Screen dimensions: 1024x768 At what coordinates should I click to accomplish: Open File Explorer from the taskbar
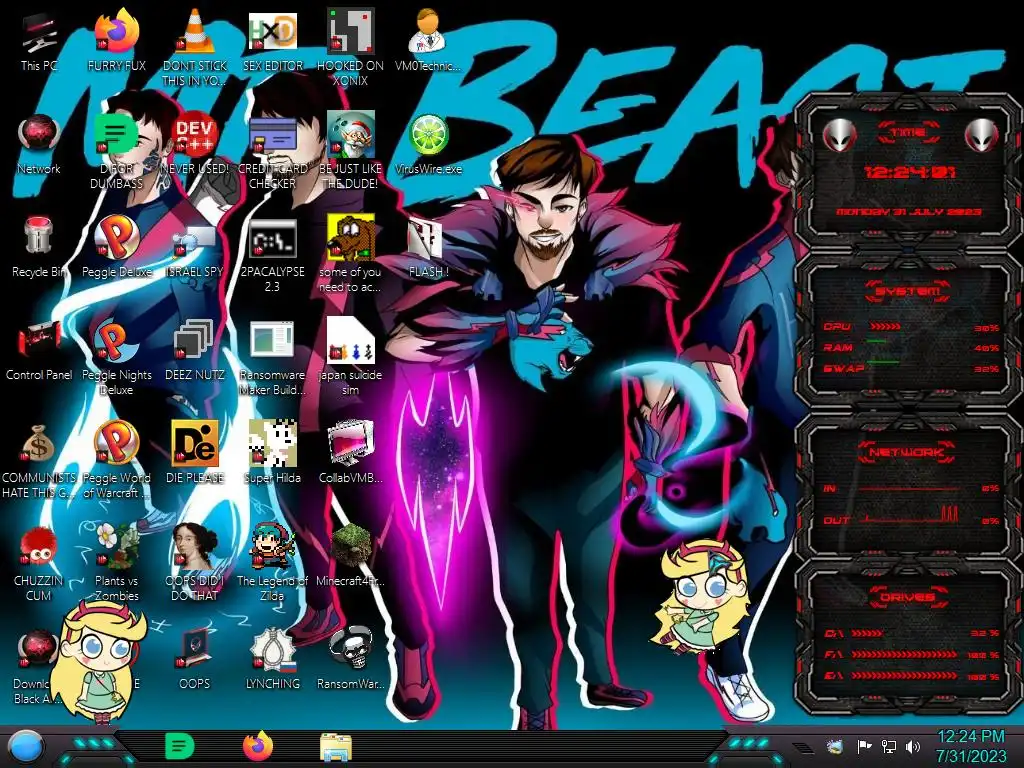[x=336, y=748]
